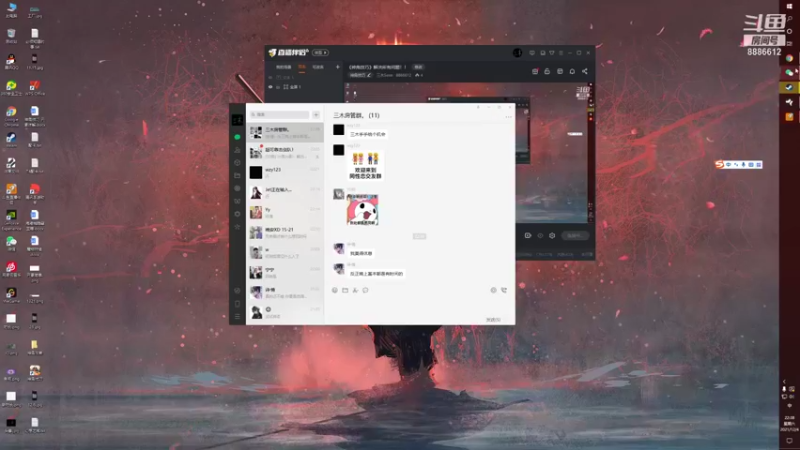Click the Sogou input method toolbar
Viewport: 800px width, 450px height.
[739, 164]
